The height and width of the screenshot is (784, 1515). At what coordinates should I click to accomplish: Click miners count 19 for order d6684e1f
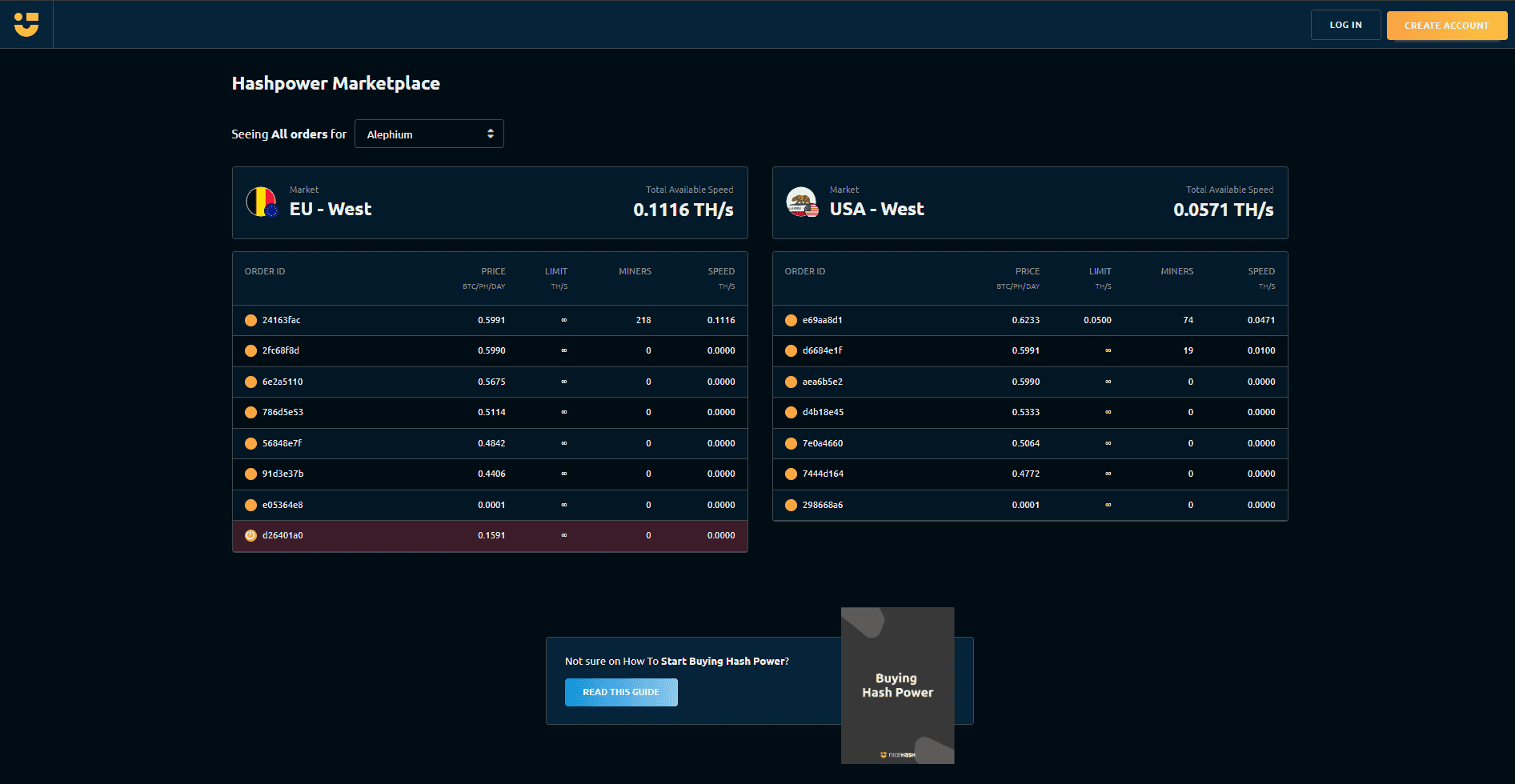(1188, 350)
